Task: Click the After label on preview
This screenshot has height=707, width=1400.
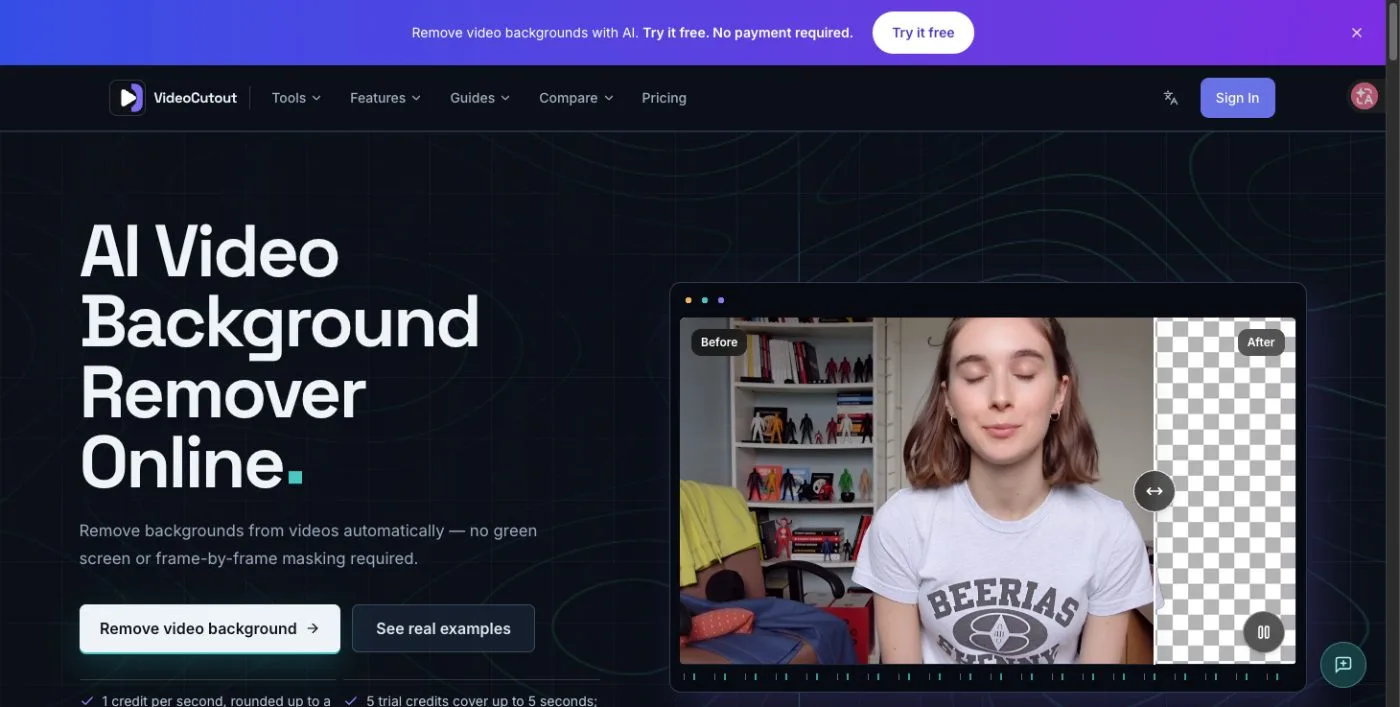Action: click(1261, 342)
